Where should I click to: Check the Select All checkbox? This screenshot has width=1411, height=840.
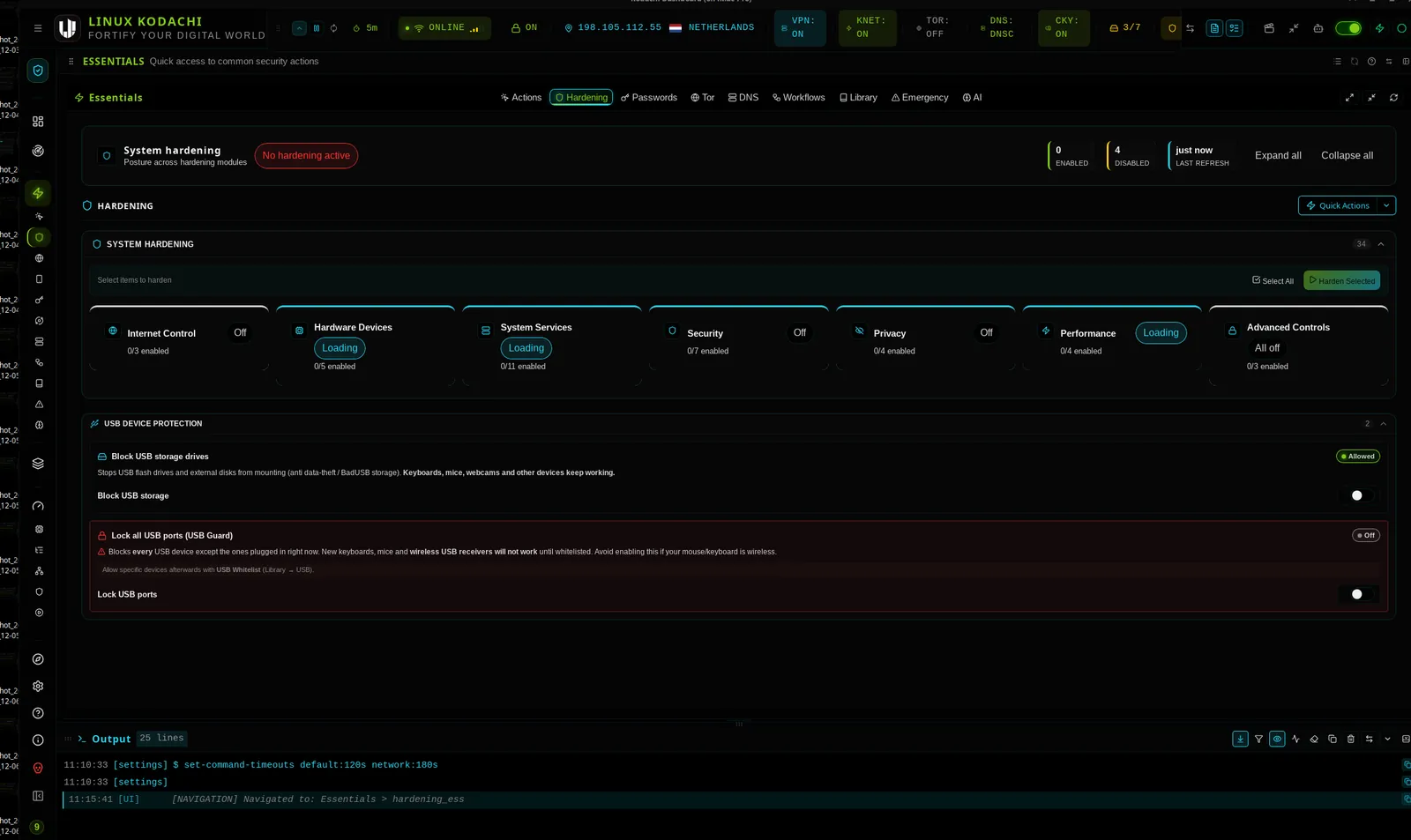[x=1257, y=280]
